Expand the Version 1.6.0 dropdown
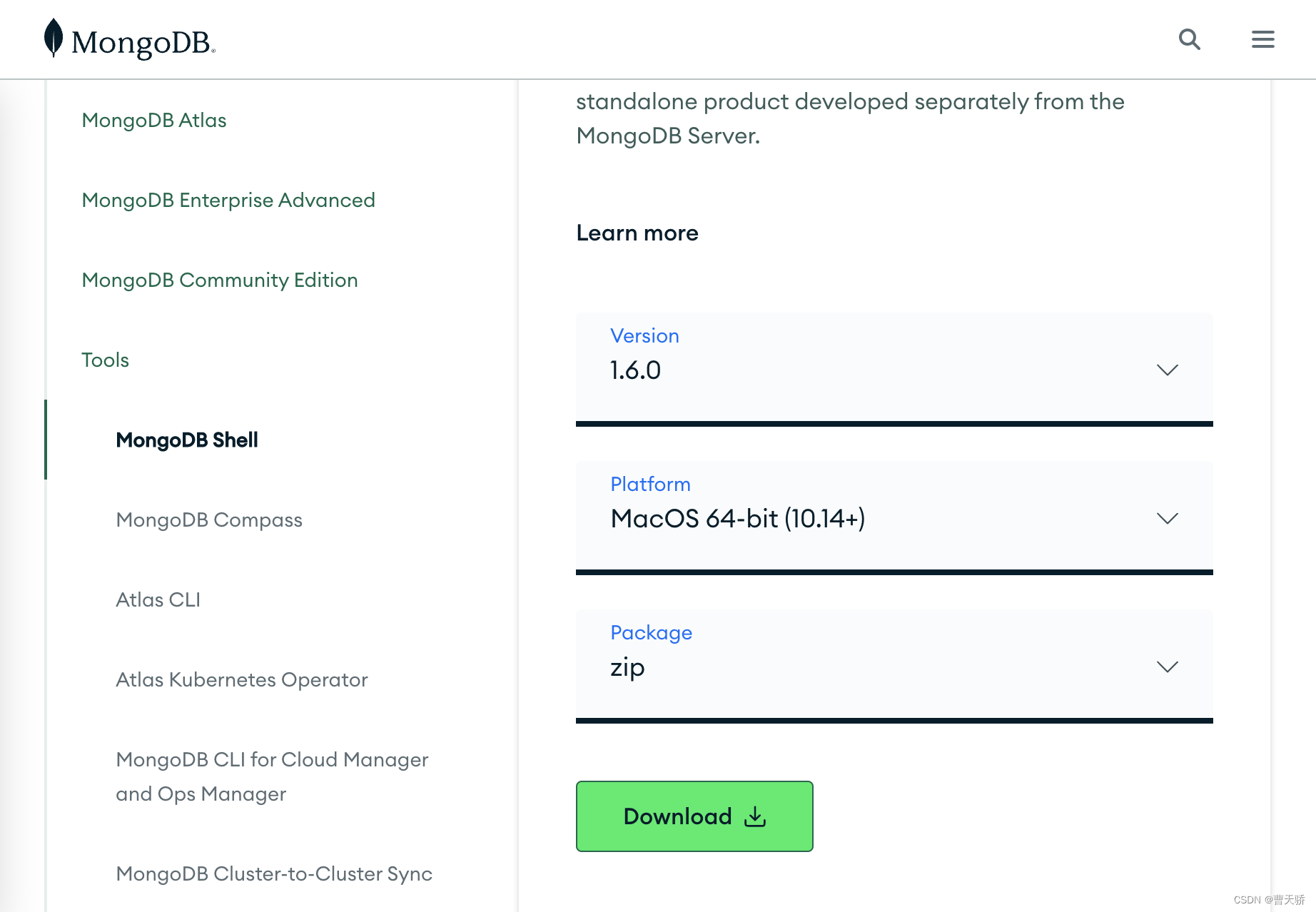This screenshot has height=912, width=1316. tap(894, 369)
